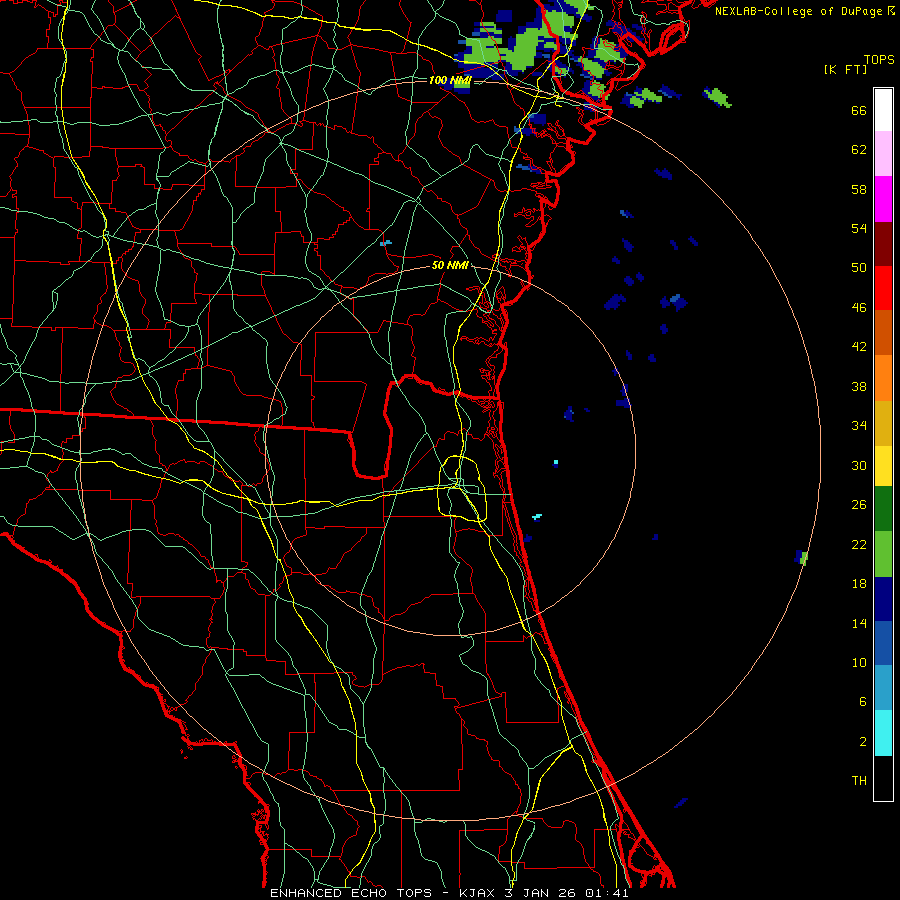The height and width of the screenshot is (900, 900).
Task: Click the black TH swatch at legend bottom
Action: point(883,778)
